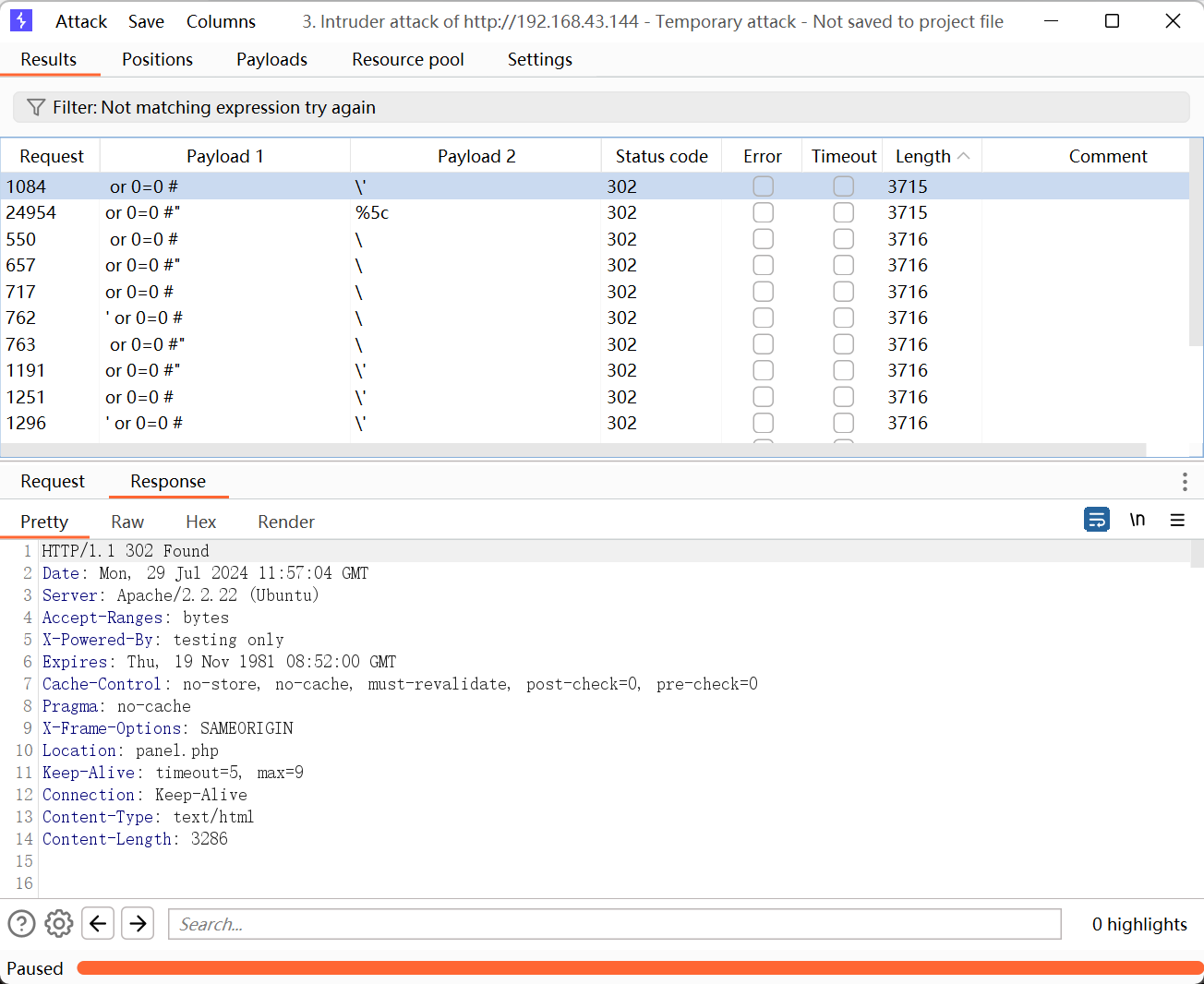Select the result row for request 550
The image size is (1204, 984).
tap(595, 239)
